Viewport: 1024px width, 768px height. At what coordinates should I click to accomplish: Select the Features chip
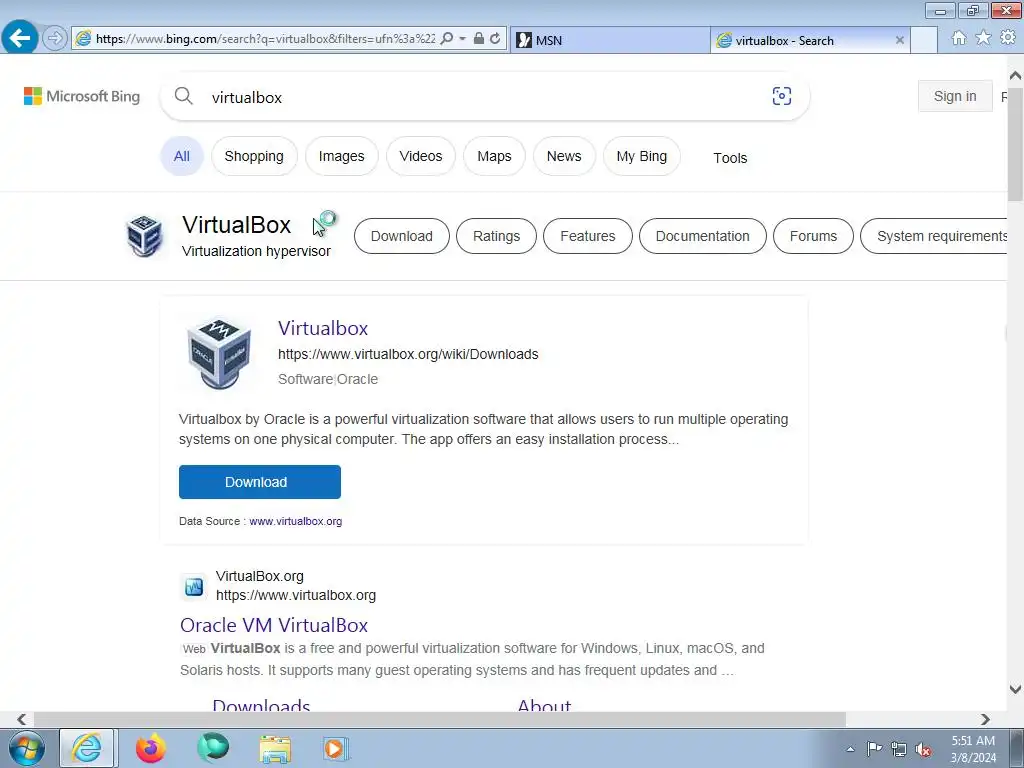click(x=588, y=236)
